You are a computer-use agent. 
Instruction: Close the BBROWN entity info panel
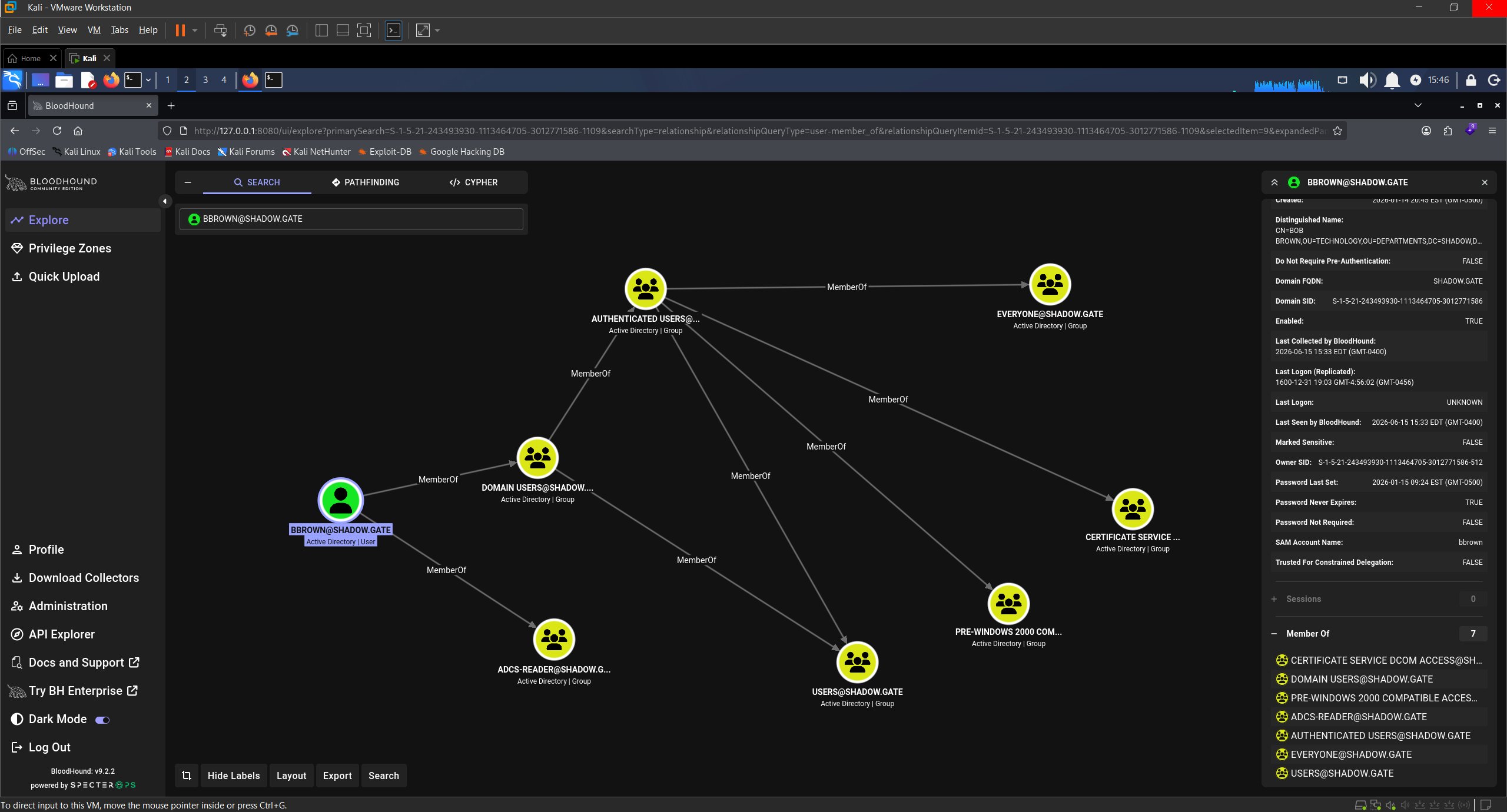point(1485,182)
